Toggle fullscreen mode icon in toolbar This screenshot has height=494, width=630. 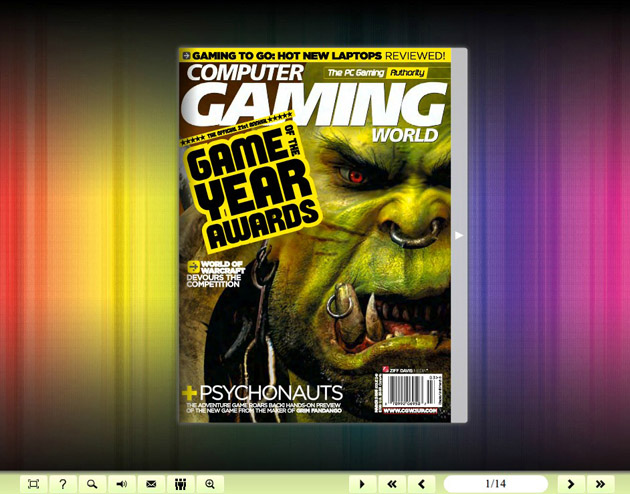coord(33,484)
